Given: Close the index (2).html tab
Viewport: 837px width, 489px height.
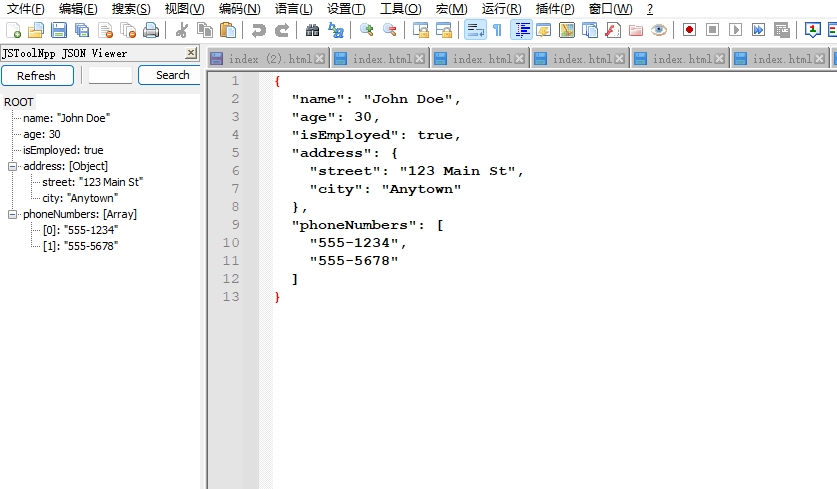Looking at the screenshot, I should [319, 59].
